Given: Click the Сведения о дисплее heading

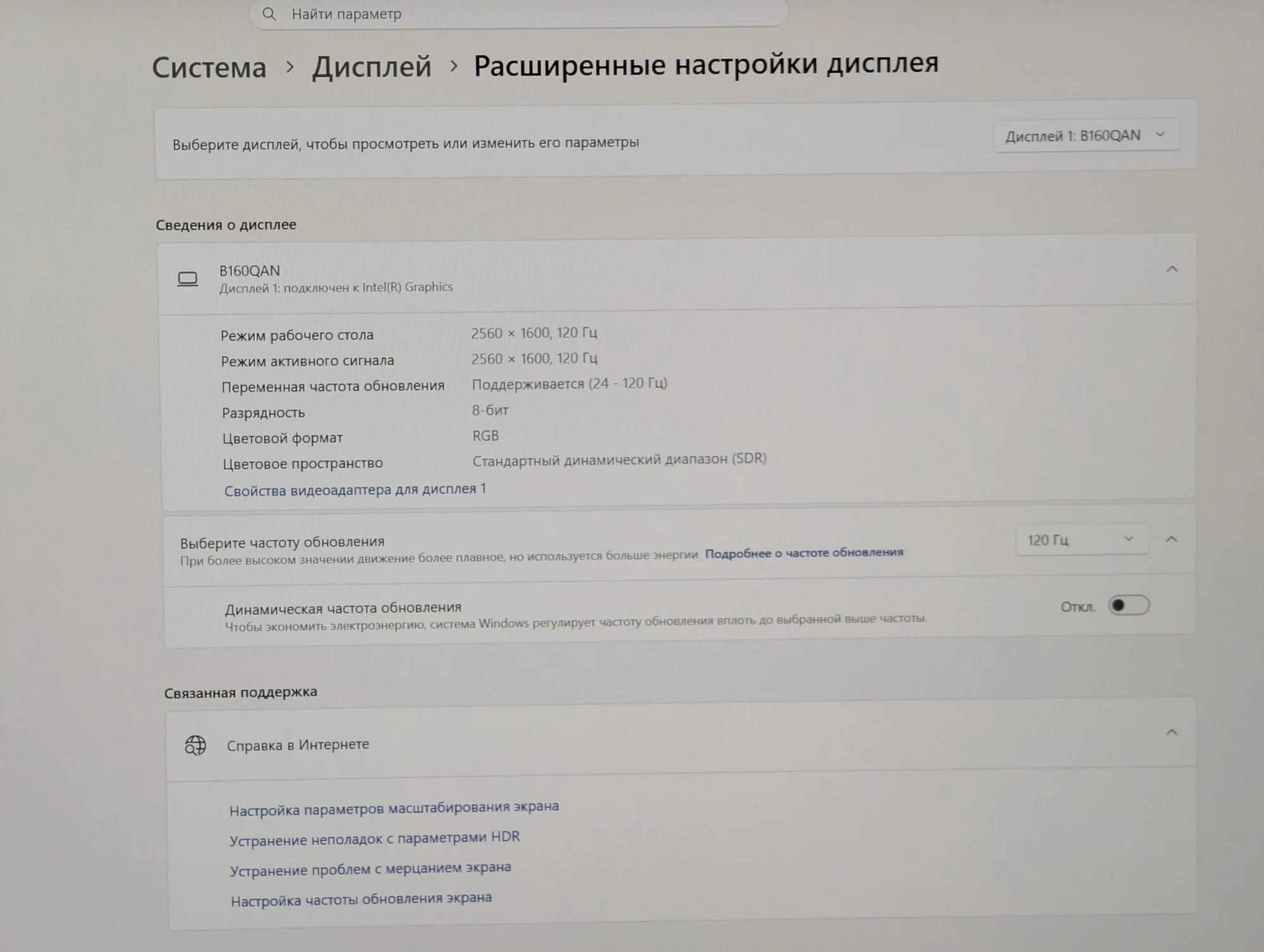Looking at the screenshot, I should (x=226, y=225).
